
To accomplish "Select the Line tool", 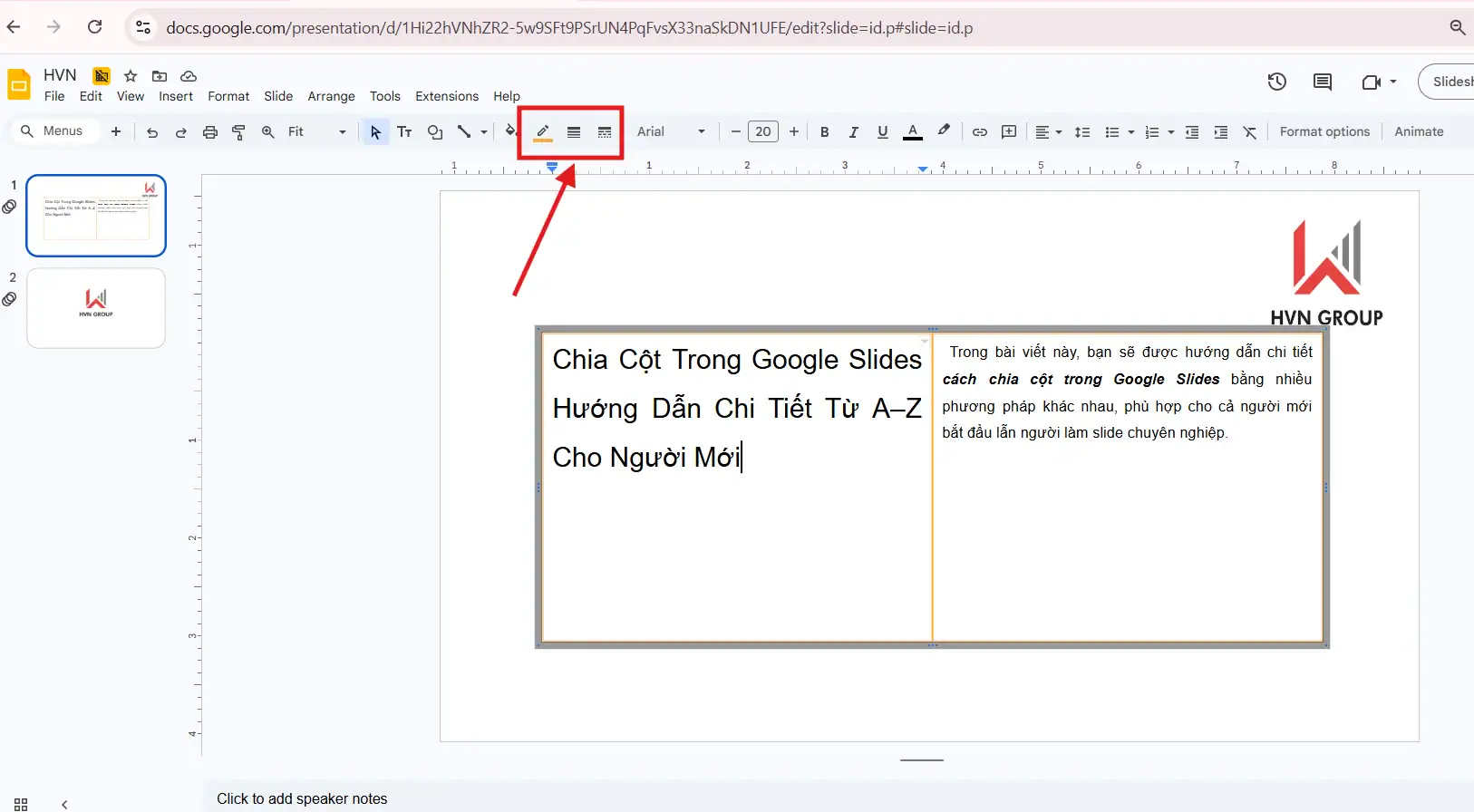I will click(464, 132).
